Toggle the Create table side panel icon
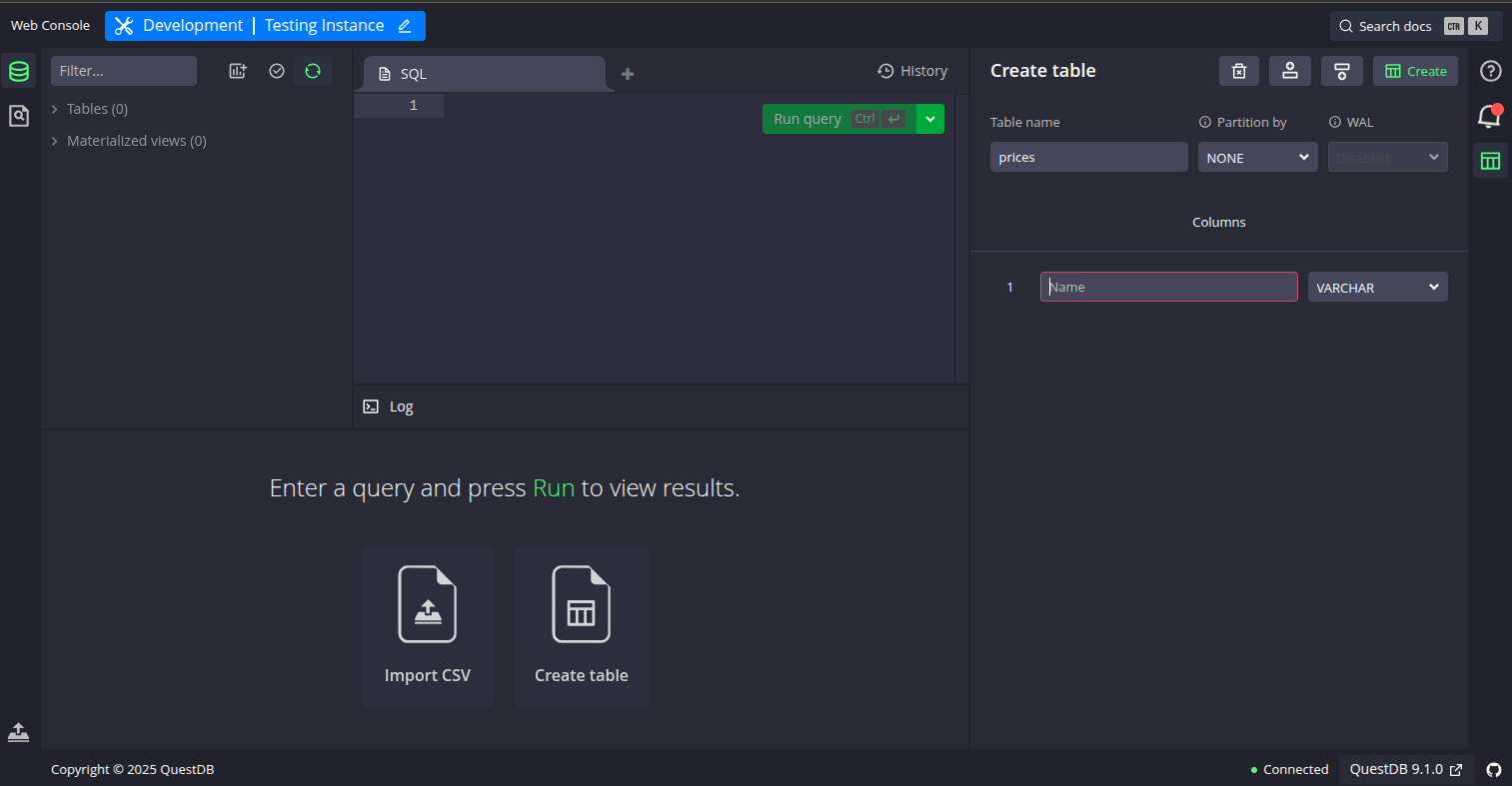The height and width of the screenshot is (786, 1512). [1490, 160]
